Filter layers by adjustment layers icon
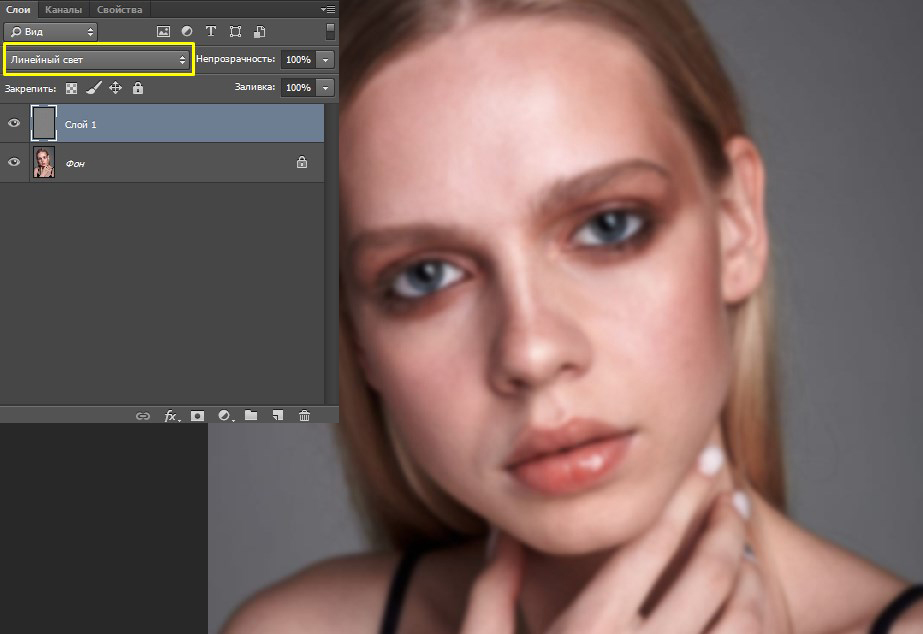The width and height of the screenshot is (923, 634). point(187,32)
